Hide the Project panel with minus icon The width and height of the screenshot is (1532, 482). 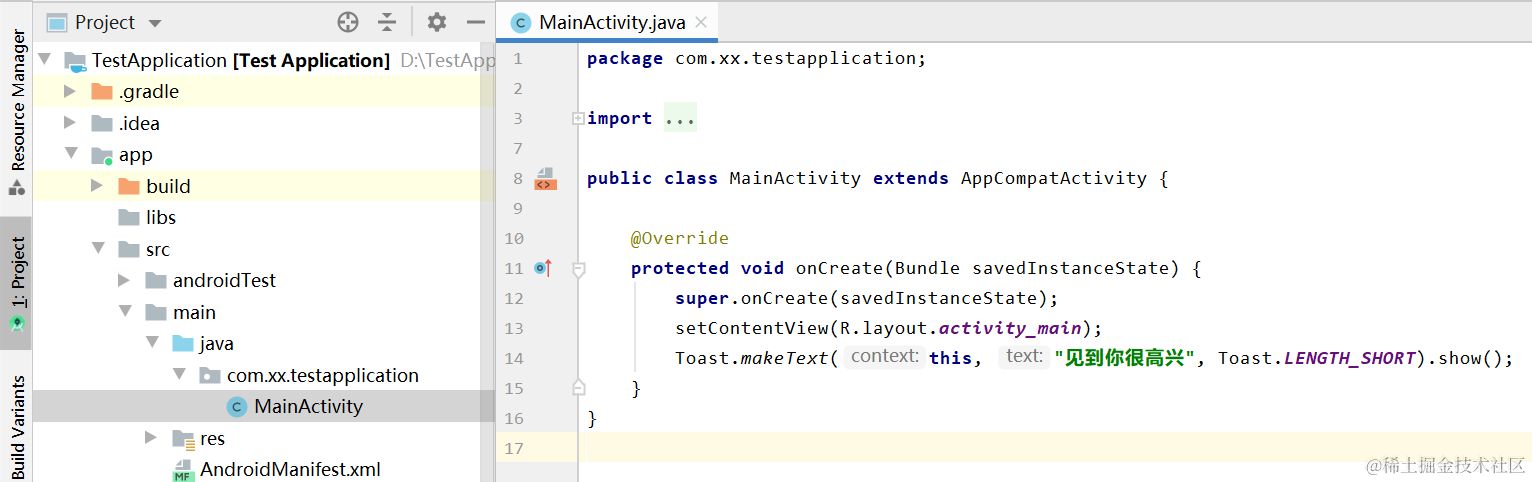pyautogui.click(x=476, y=22)
